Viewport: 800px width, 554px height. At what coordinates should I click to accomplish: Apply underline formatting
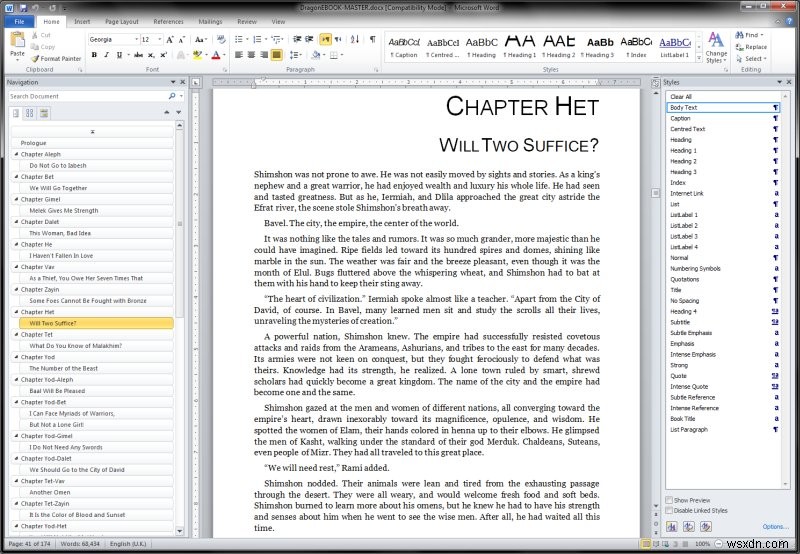point(119,55)
